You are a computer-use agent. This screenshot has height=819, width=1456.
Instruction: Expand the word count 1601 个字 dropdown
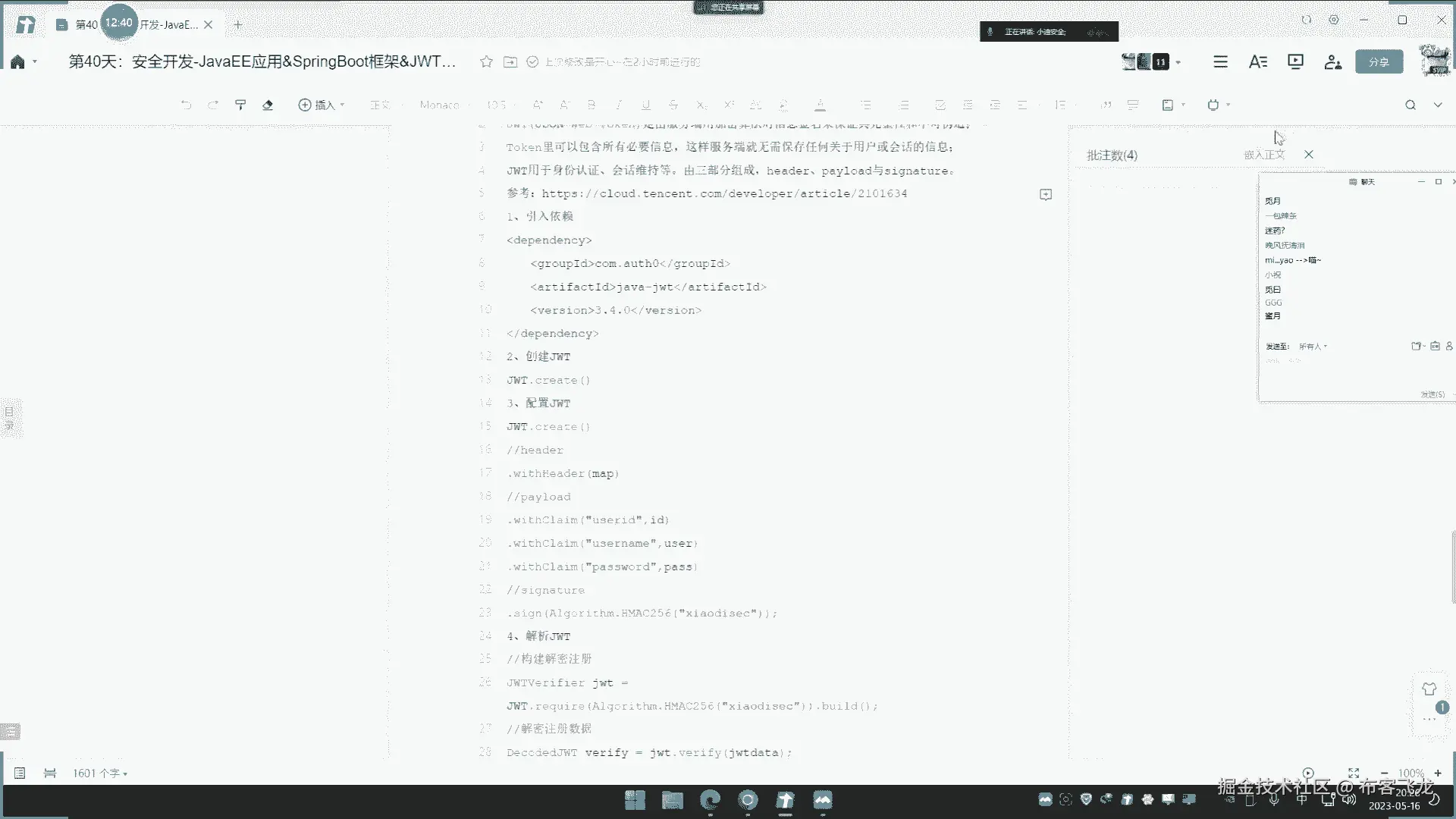pos(100,773)
